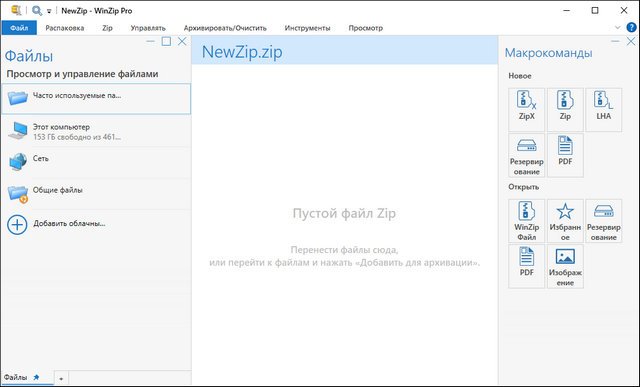This screenshot has width=640, height=387.
Task: Minimize the Макрокоманды pane
Action: (615, 41)
